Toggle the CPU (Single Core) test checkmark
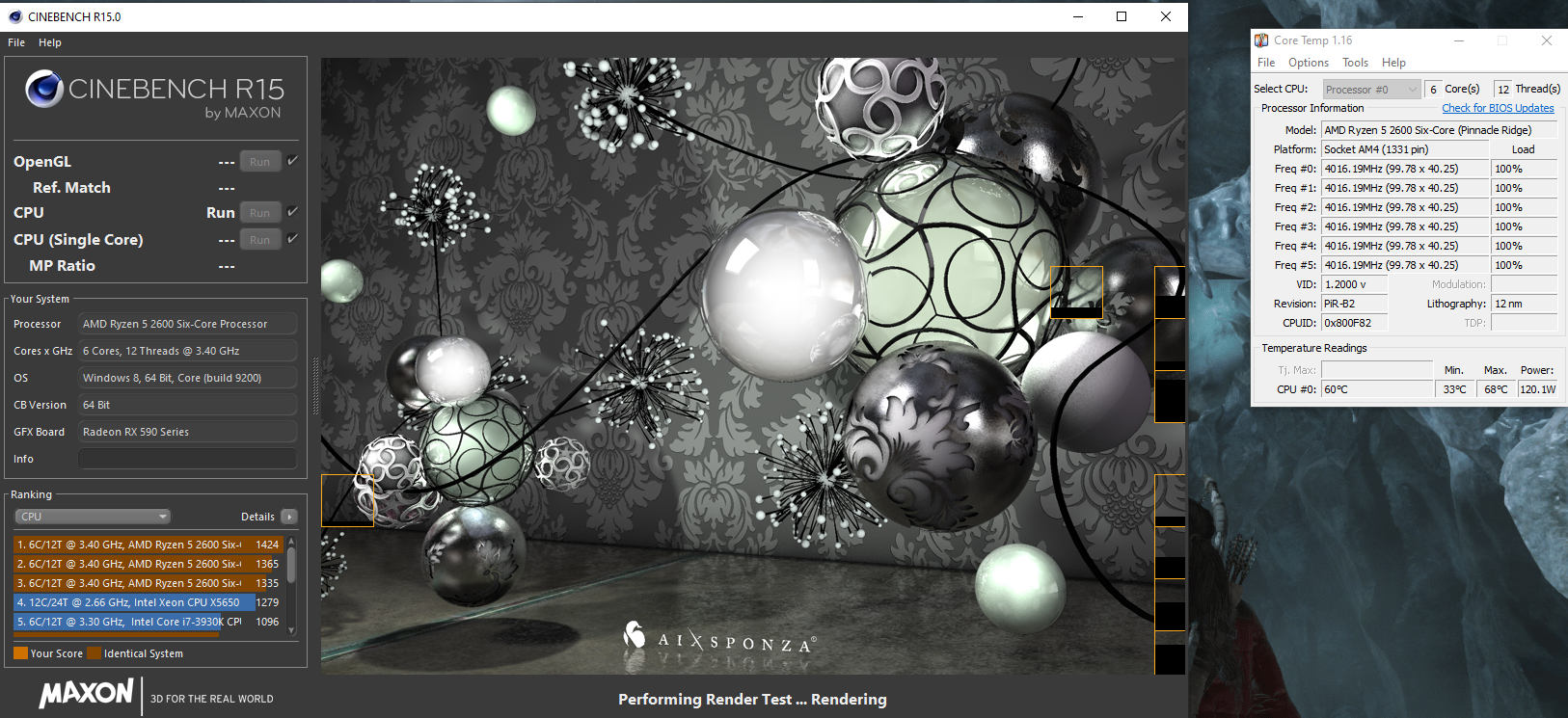 point(292,238)
